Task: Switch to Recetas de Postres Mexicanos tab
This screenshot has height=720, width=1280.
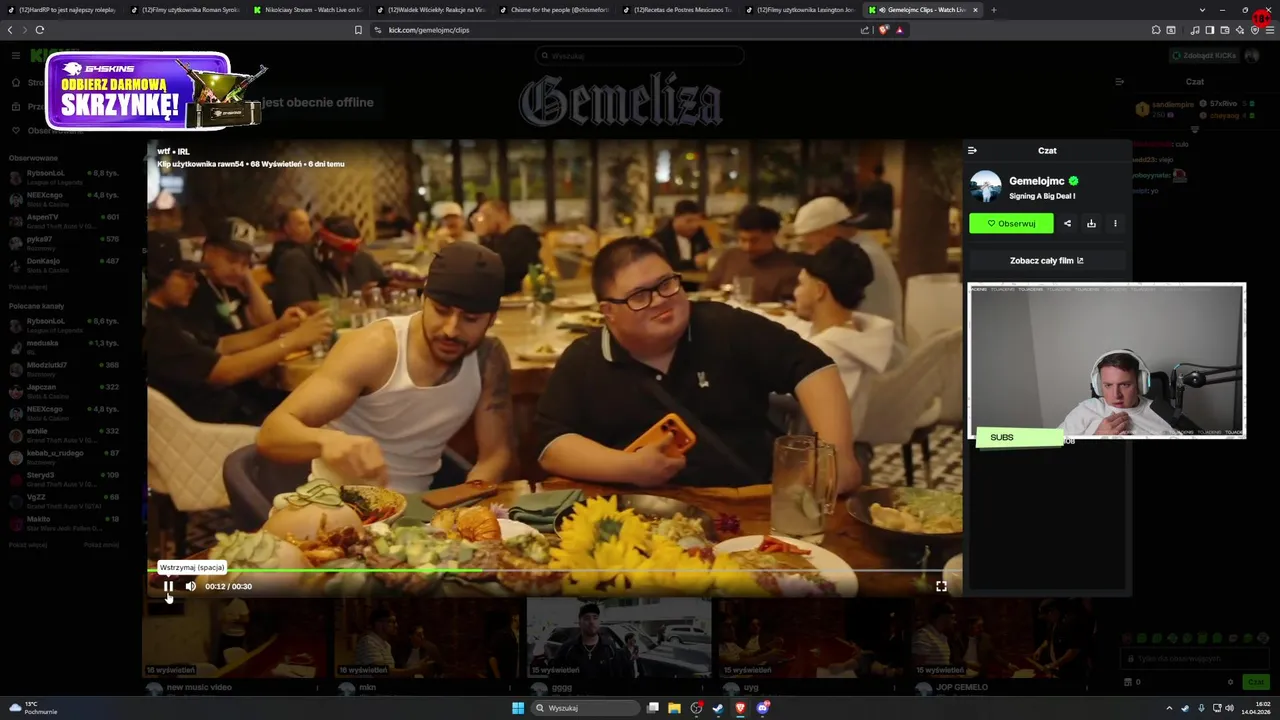Action: coord(677,10)
